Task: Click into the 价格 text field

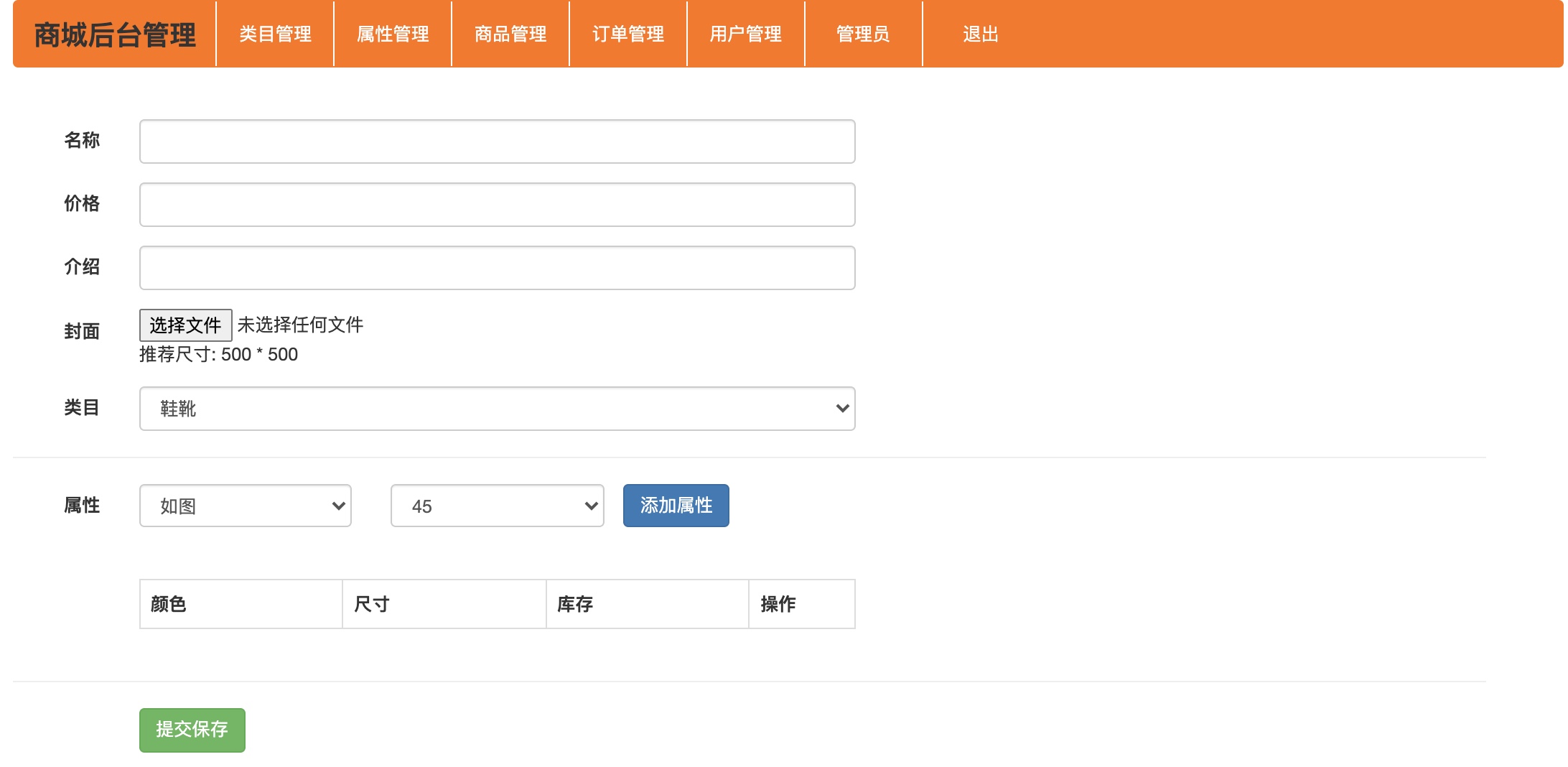Action: [497, 205]
